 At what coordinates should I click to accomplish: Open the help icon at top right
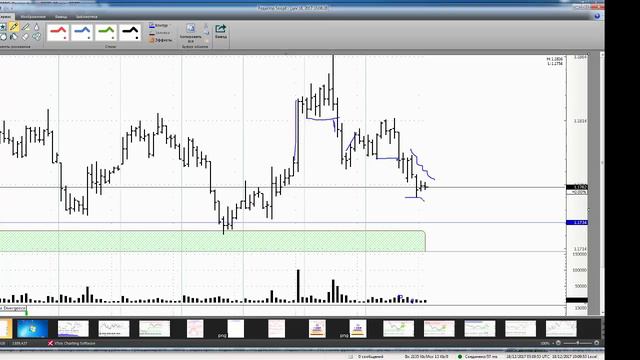point(597,16)
